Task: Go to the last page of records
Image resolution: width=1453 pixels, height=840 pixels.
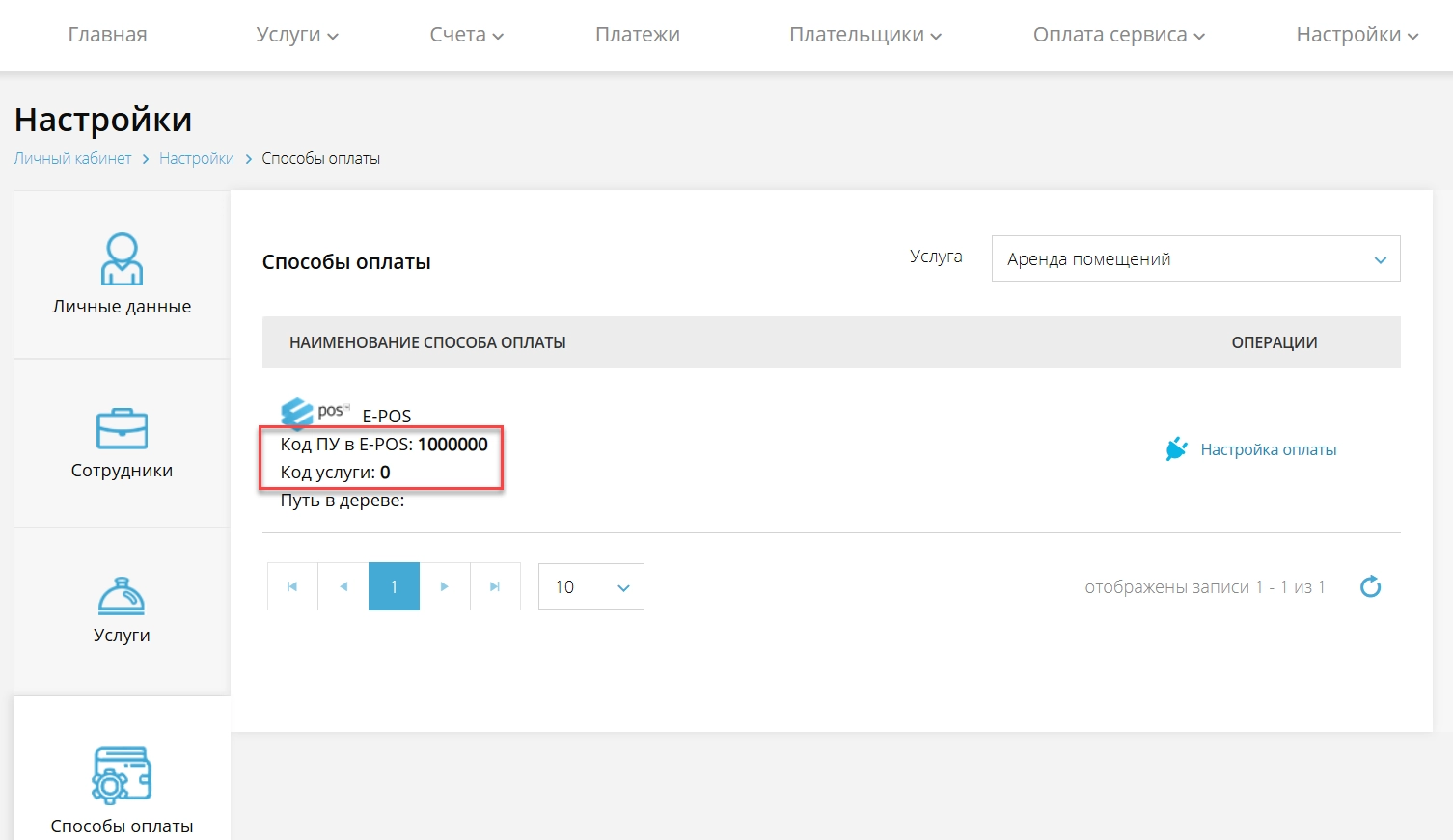Action: click(495, 586)
